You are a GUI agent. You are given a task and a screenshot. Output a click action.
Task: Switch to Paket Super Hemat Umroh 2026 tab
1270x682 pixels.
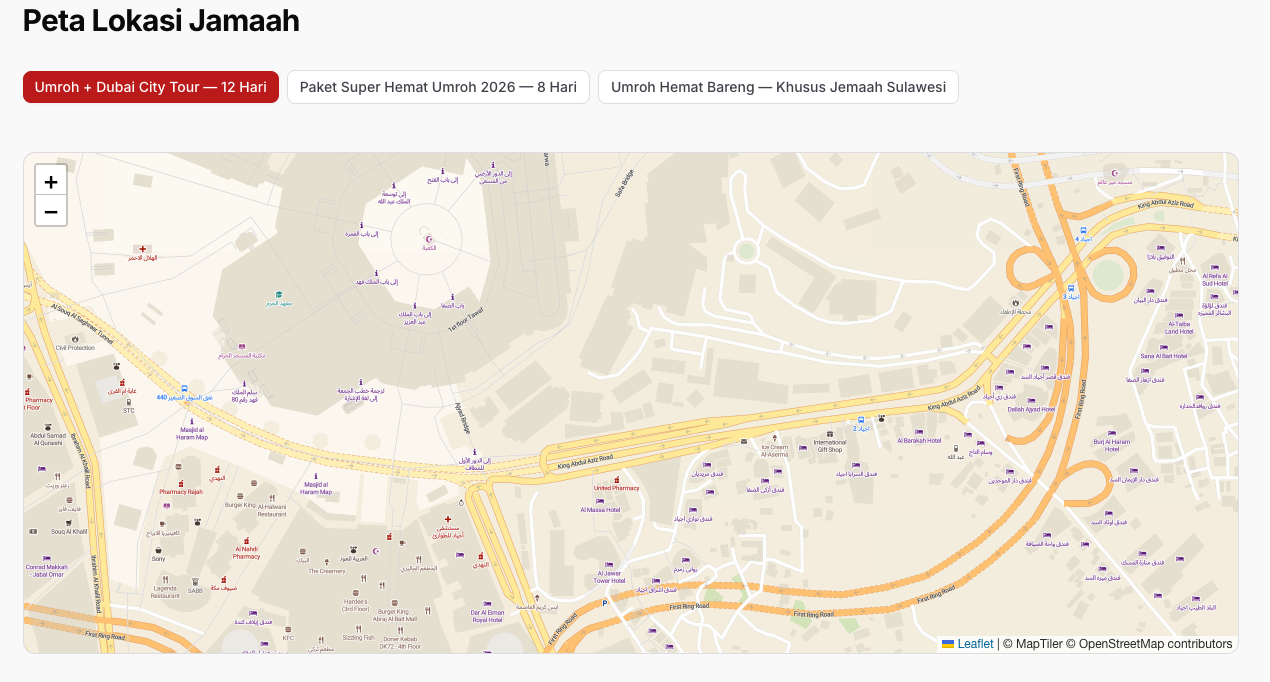(438, 87)
